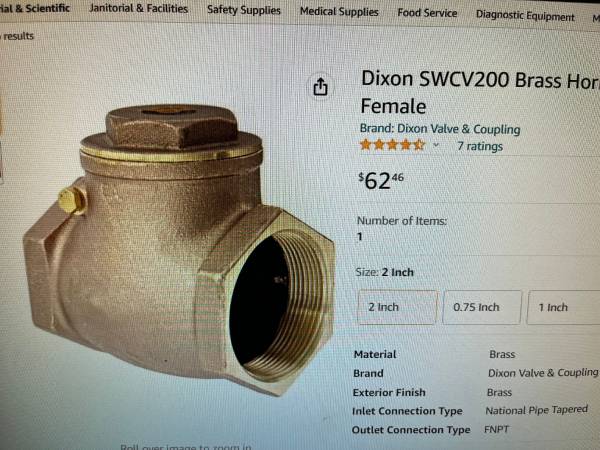Select the 0.75 Inch size option
The width and height of the screenshot is (600, 450).
pos(482,307)
